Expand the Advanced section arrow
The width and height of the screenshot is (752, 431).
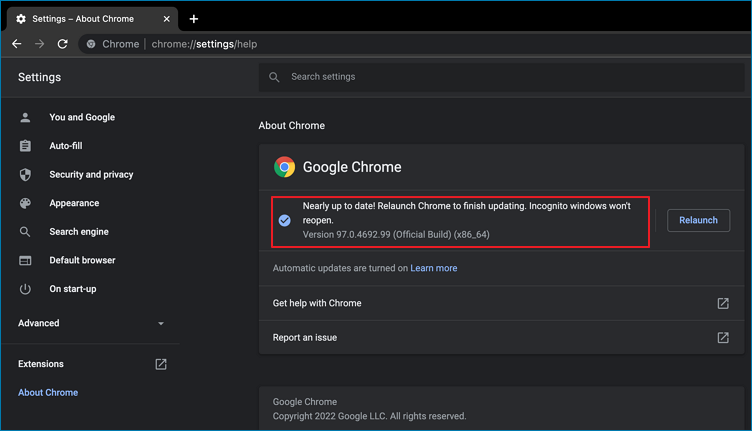[x=161, y=324]
